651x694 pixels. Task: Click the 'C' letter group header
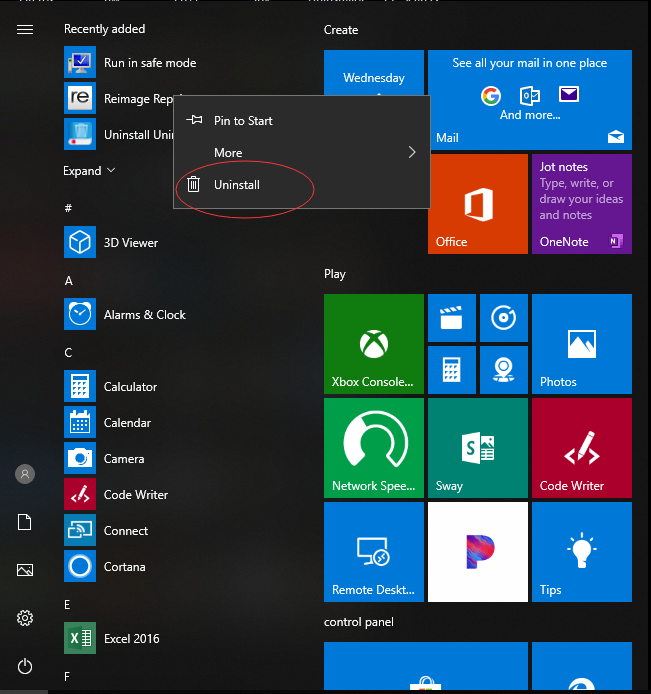click(x=68, y=353)
